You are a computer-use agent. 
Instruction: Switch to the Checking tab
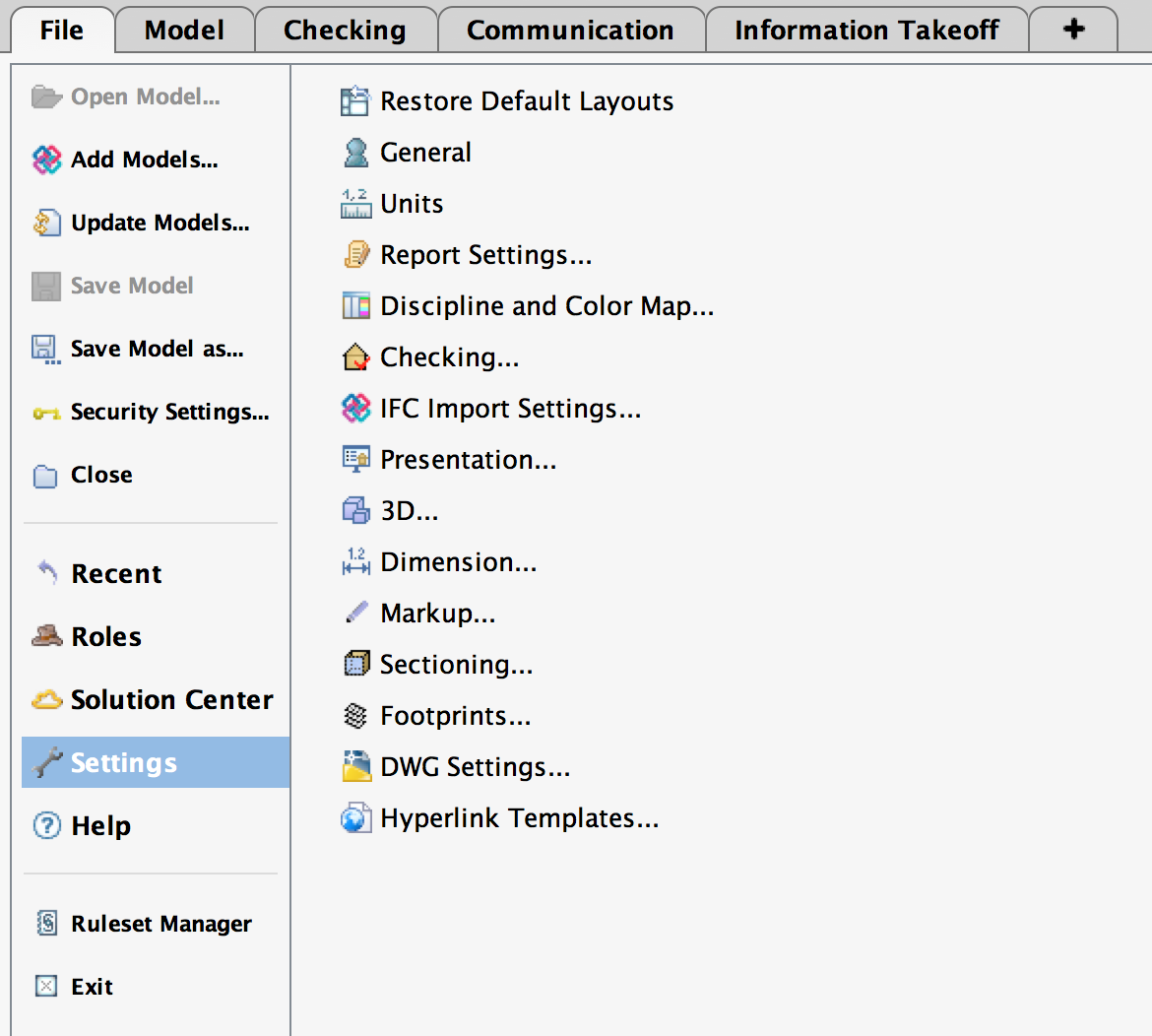(x=346, y=30)
